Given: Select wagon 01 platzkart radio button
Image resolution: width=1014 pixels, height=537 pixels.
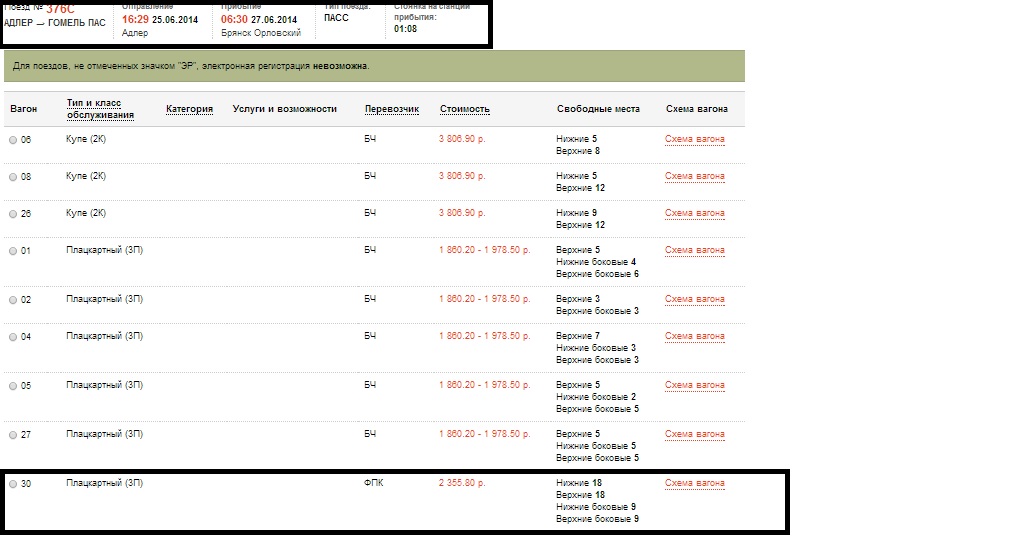Looking at the screenshot, I should (x=13, y=251).
